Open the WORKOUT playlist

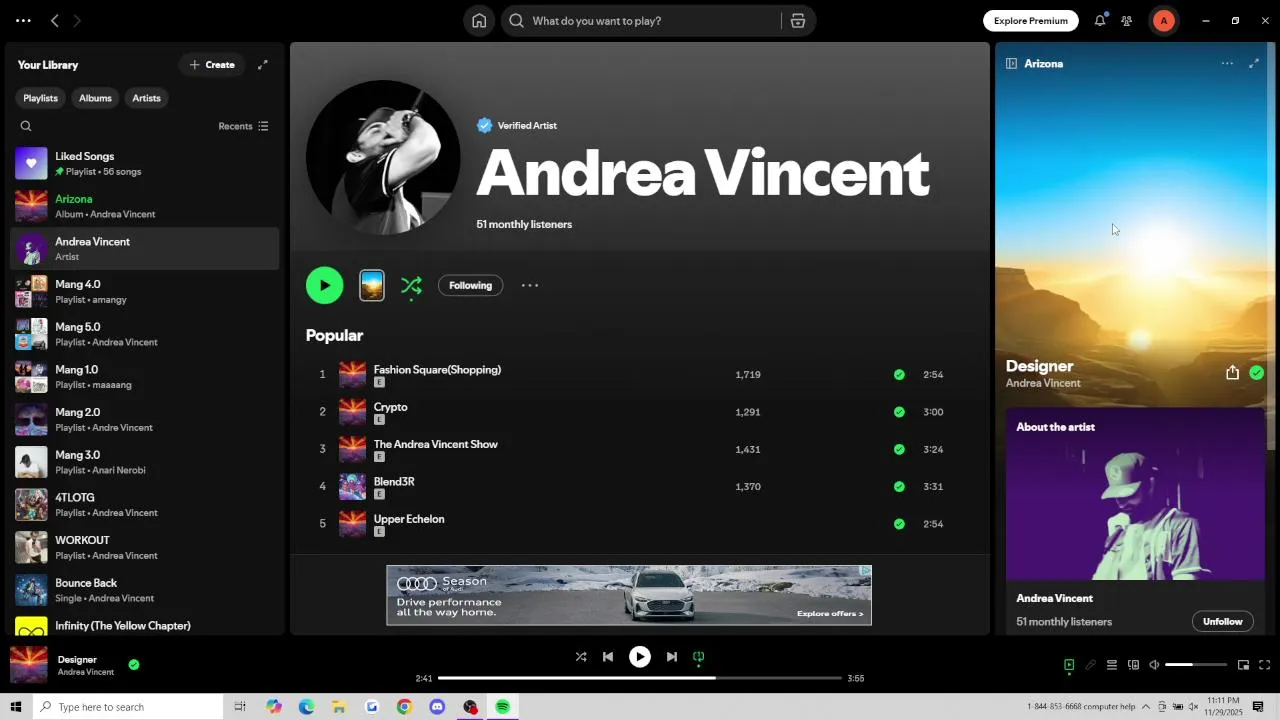click(x=144, y=547)
